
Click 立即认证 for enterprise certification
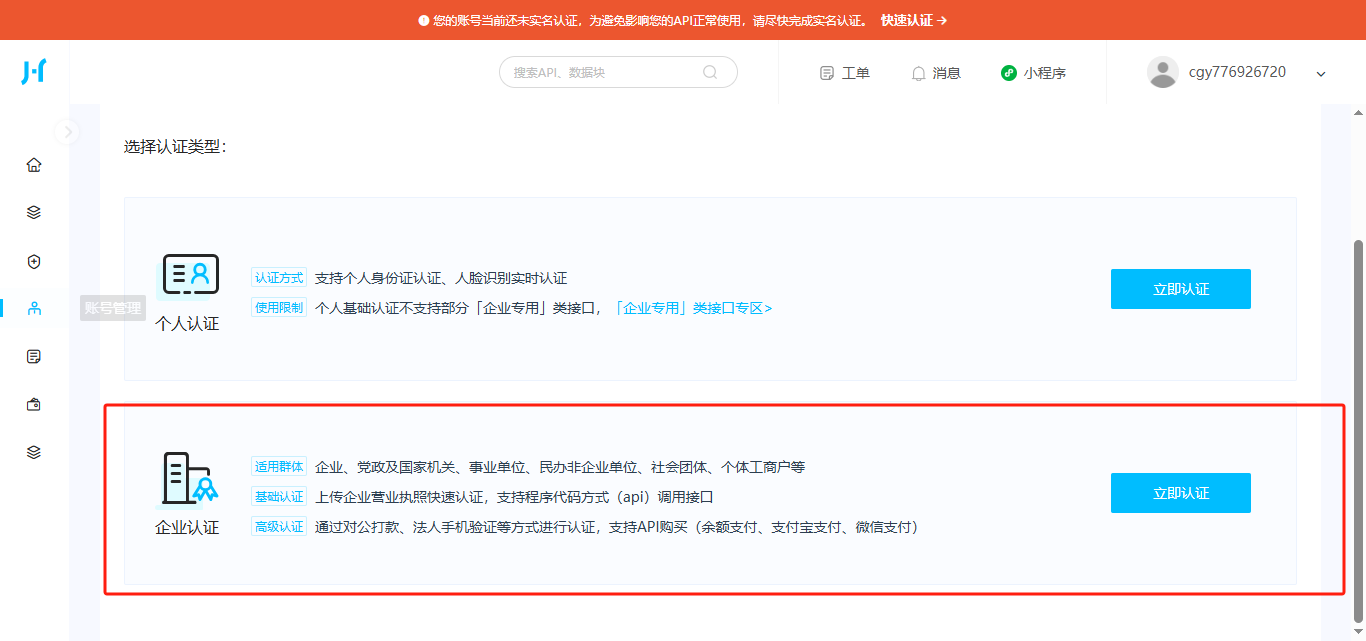point(1181,493)
